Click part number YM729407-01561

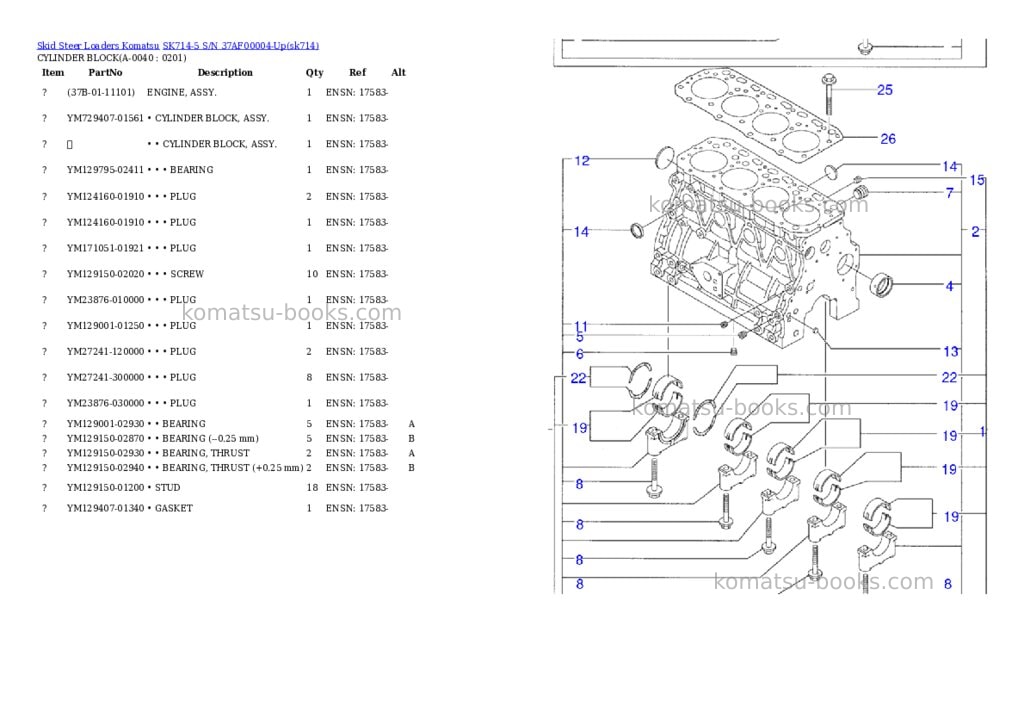[105, 118]
